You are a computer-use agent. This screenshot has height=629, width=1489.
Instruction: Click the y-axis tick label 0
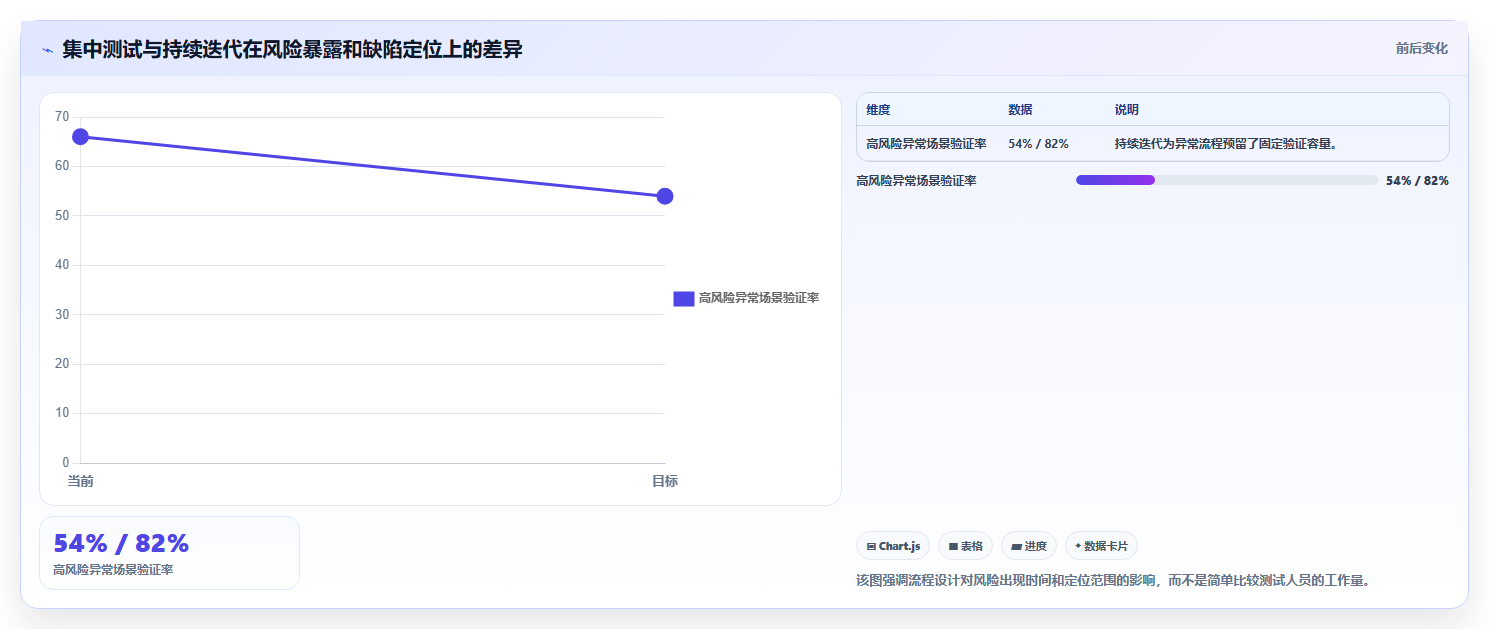tap(66, 463)
